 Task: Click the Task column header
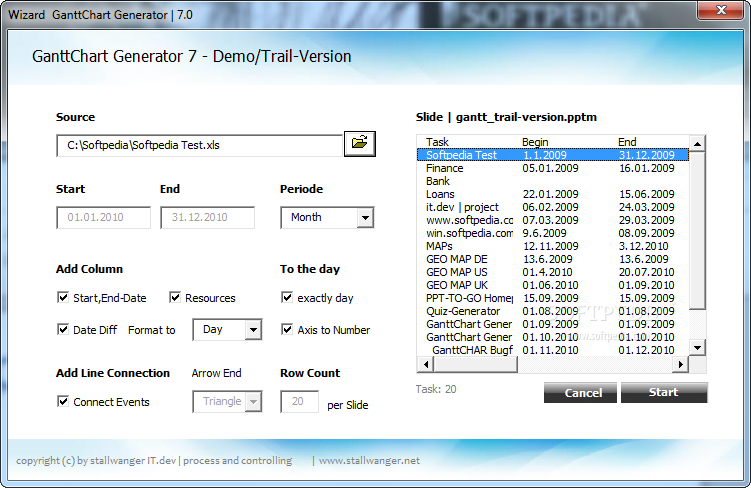(437, 142)
